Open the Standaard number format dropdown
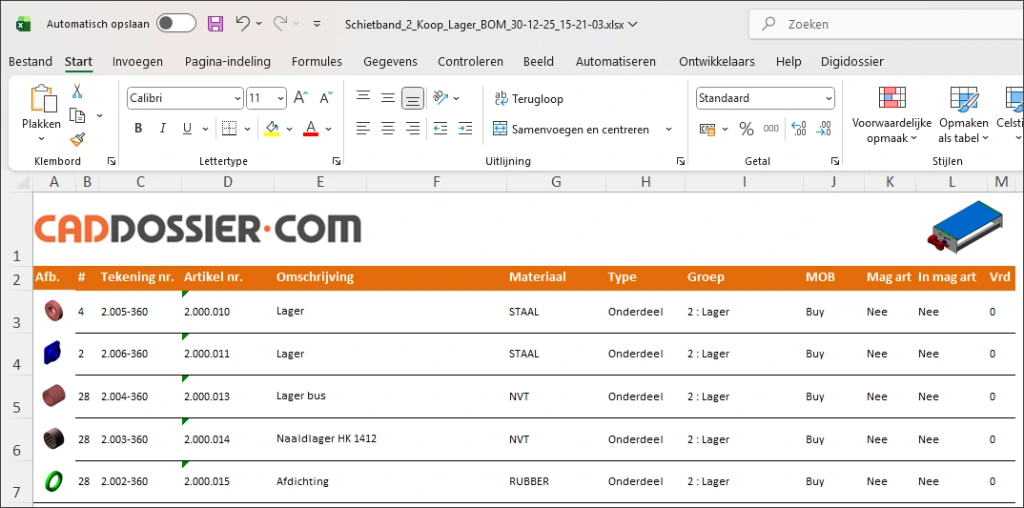The height and width of the screenshot is (508, 1024). (x=828, y=98)
